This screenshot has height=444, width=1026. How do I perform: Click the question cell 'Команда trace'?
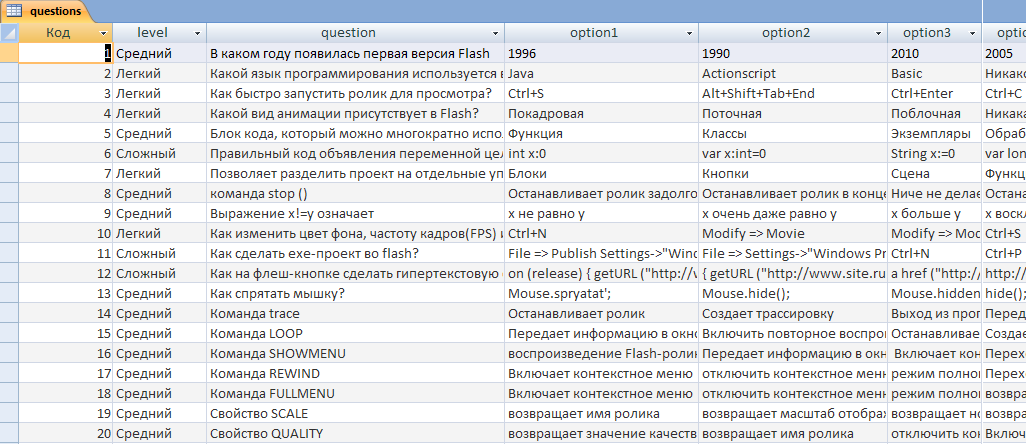pos(356,314)
